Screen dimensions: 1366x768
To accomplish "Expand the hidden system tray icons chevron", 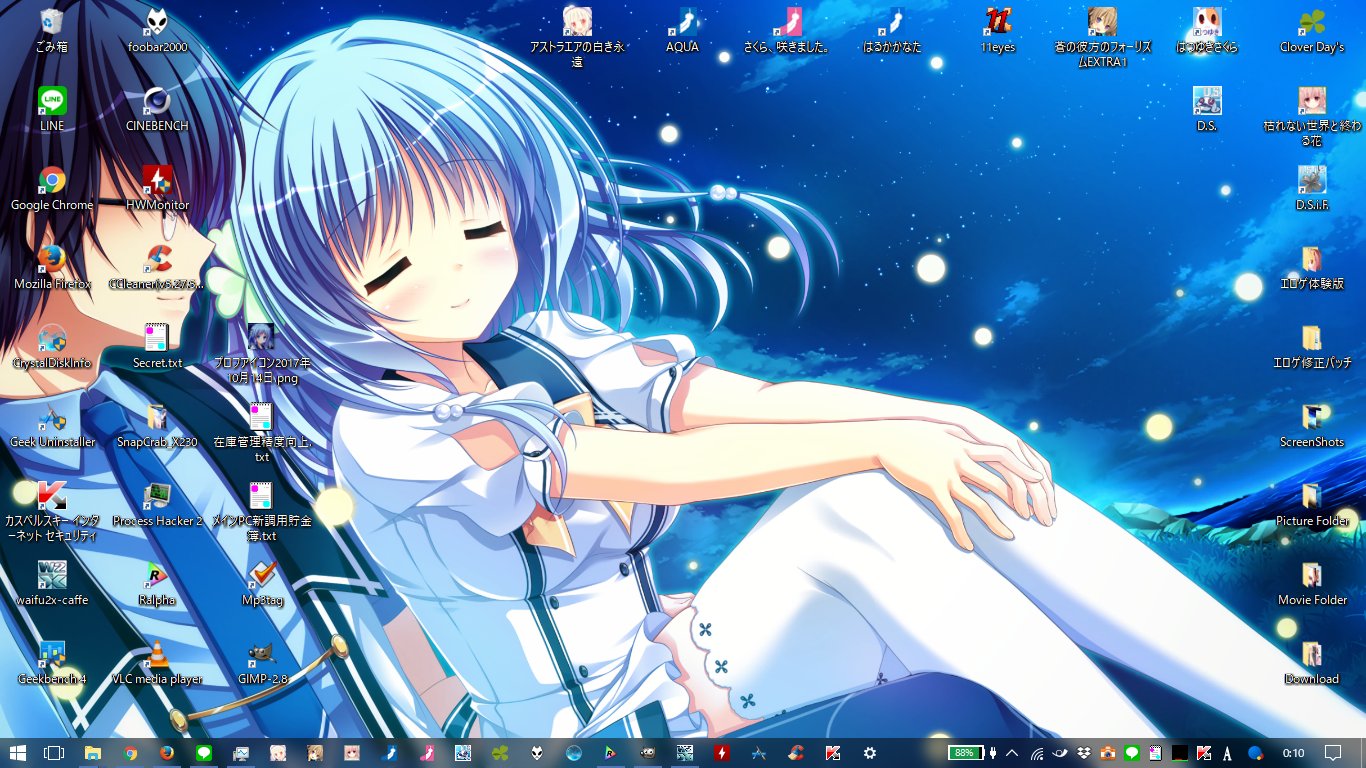I will click(x=1012, y=752).
